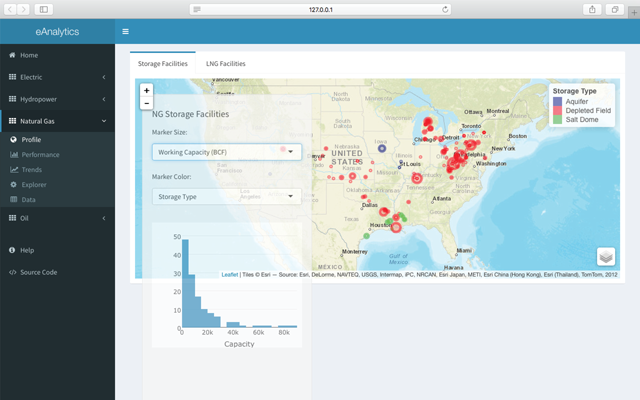
Task: Click the map zoom out button
Action: (147, 103)
